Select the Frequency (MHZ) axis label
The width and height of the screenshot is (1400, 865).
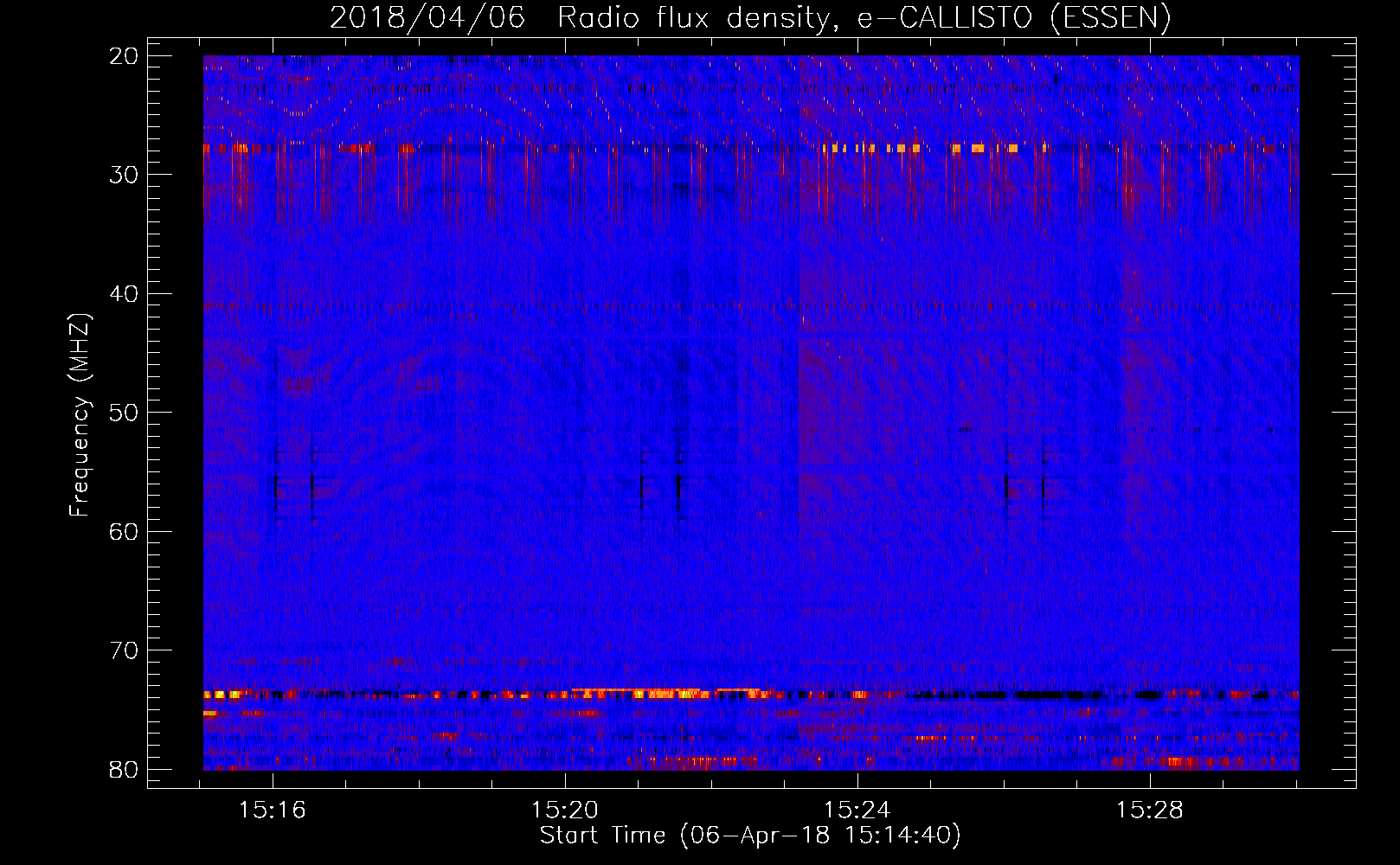pyautogui.click(x=80, y=415)
